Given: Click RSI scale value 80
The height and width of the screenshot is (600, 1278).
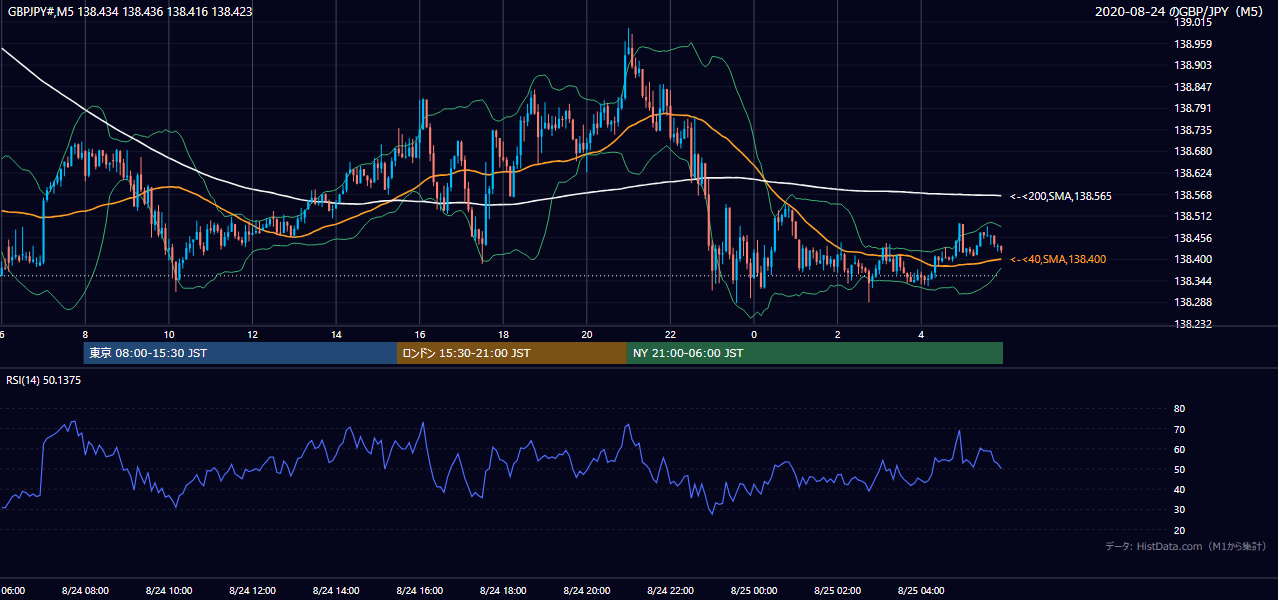Looking at the screenshot, I should tap(1179, 409).
